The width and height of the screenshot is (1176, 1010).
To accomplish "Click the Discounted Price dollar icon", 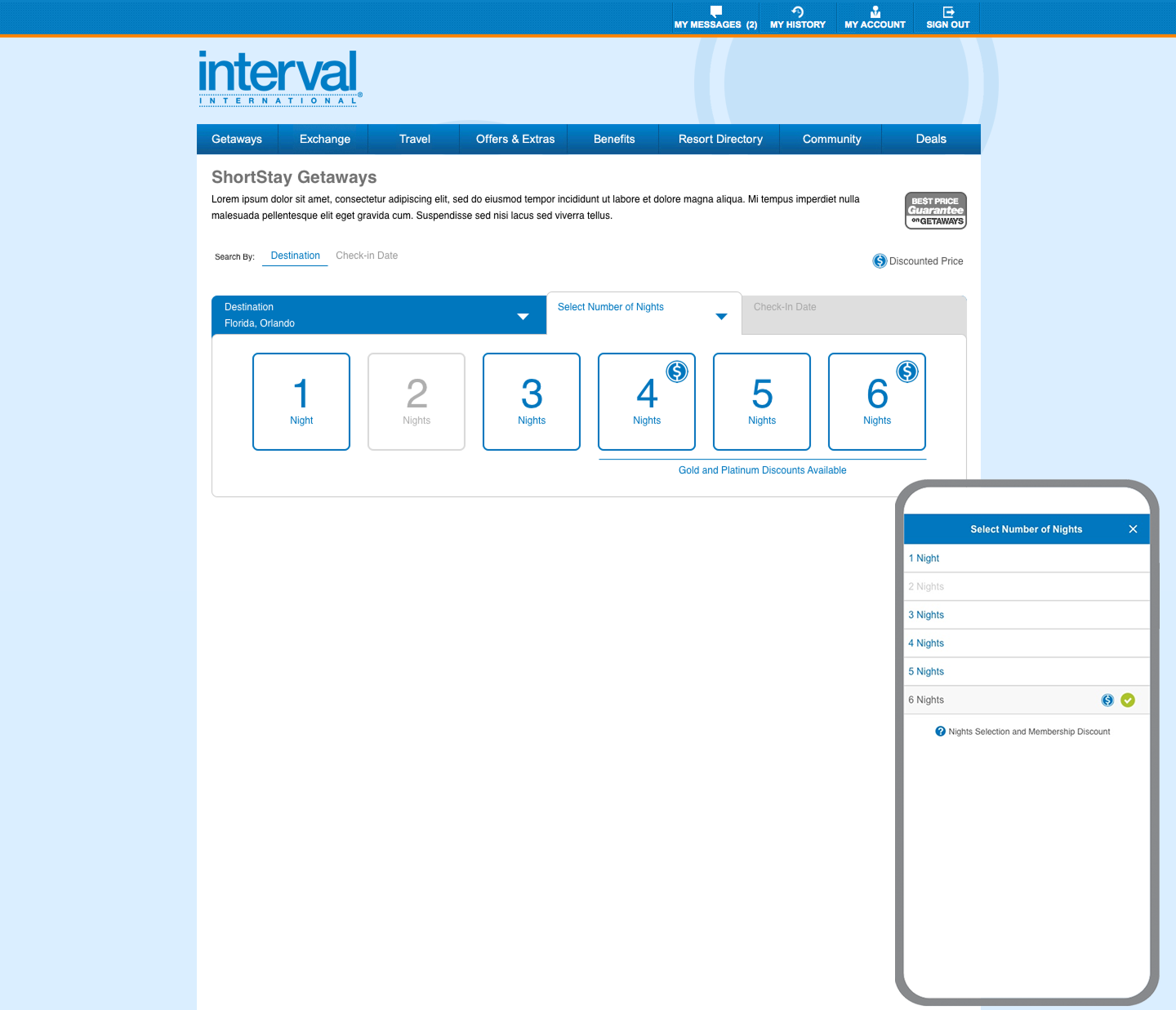I will [880, 261].
